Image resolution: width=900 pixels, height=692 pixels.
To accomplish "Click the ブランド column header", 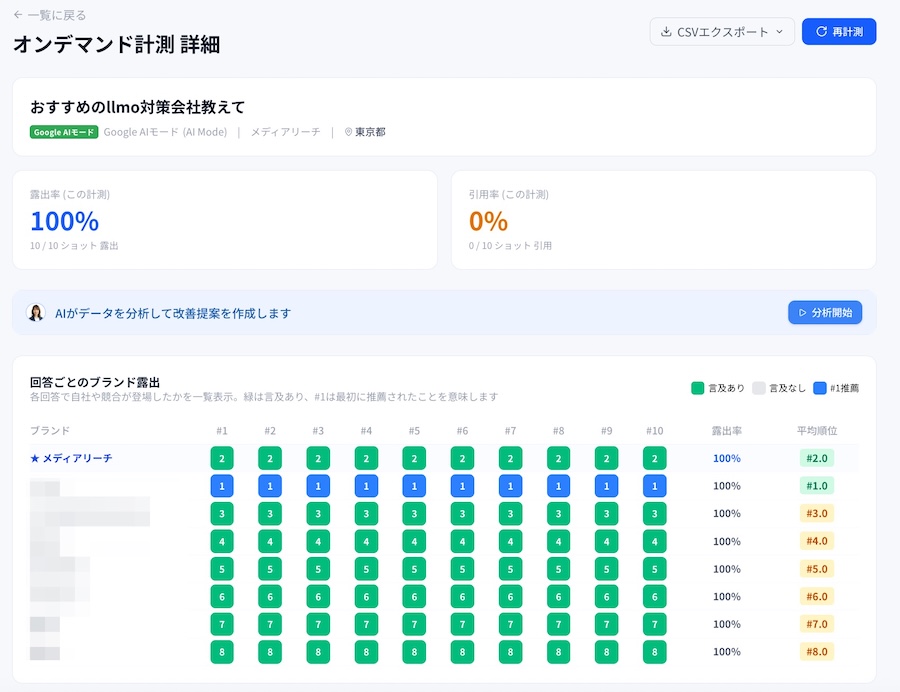I will click(50, 430).
